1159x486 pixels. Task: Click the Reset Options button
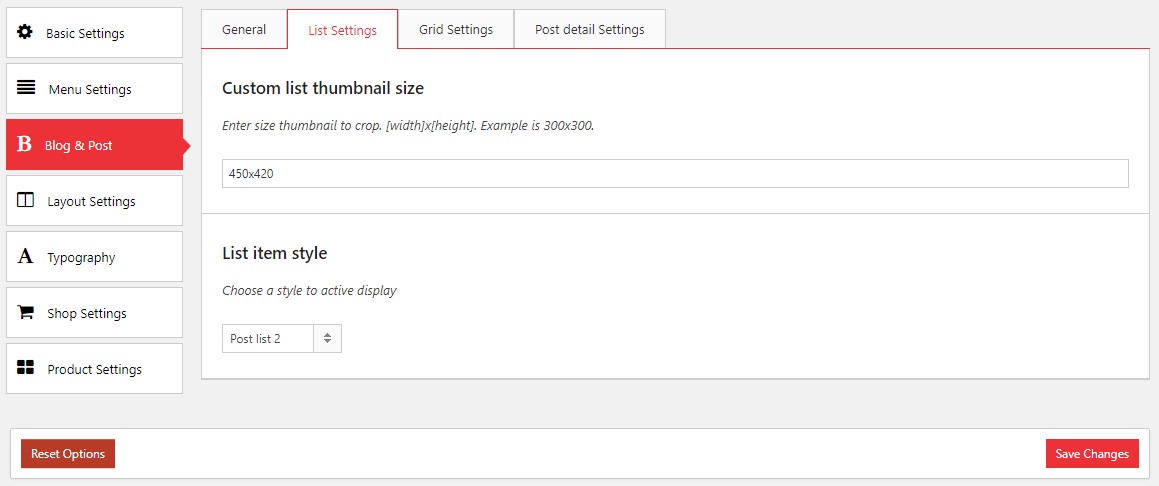pos(68,454)
